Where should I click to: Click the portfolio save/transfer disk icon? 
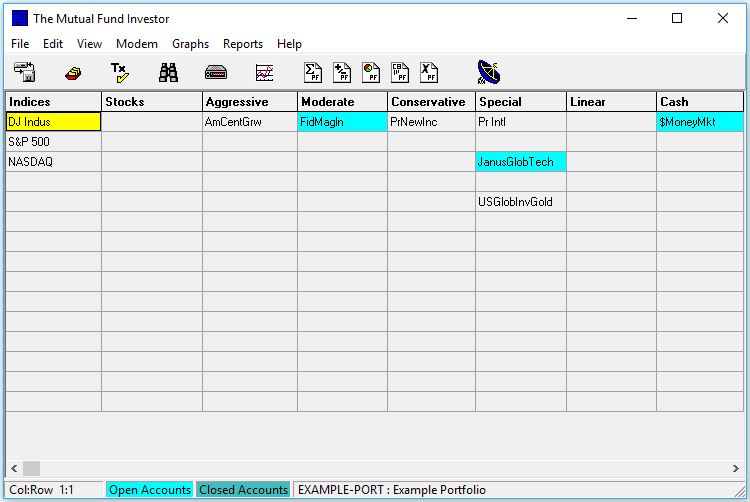tap(24, 72)
